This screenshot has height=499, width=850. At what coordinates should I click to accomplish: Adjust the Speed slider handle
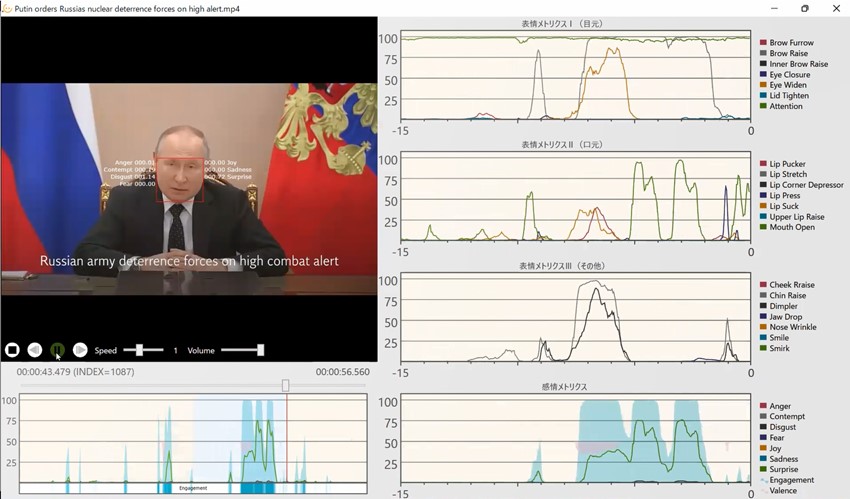[139, 350]
